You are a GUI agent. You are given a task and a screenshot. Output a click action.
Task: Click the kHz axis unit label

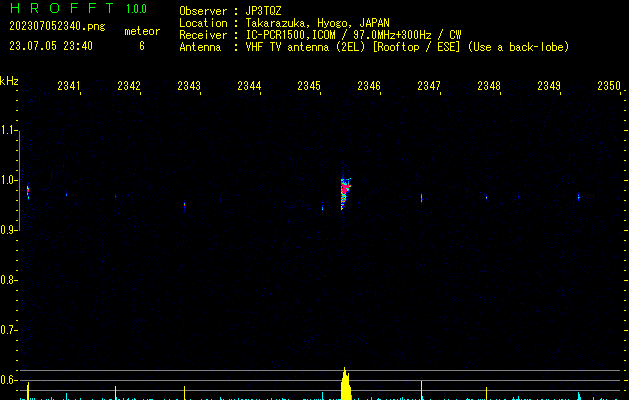pyautogui.click(x=9, y=81)
